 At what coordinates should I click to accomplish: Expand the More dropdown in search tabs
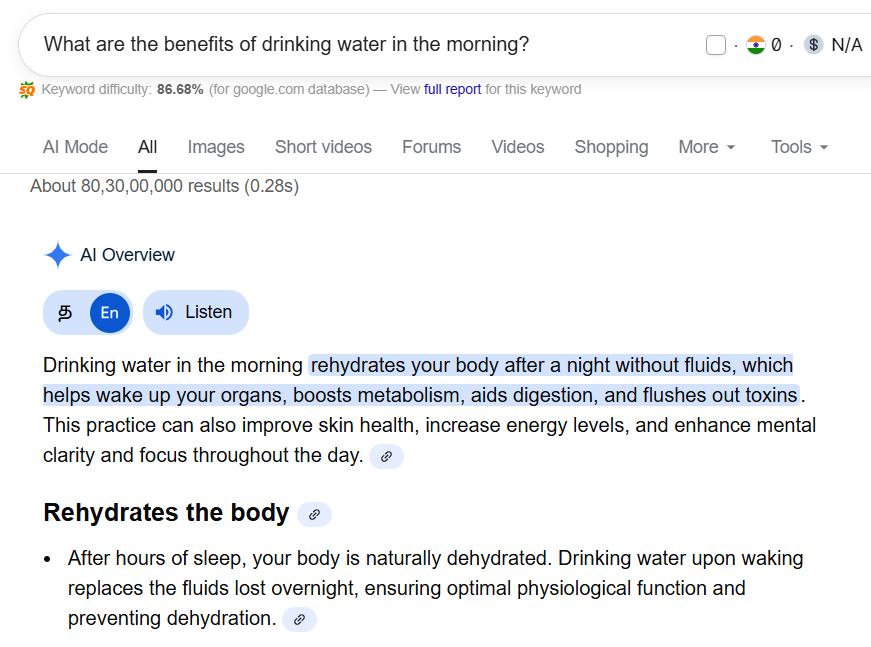pos(707,147)
